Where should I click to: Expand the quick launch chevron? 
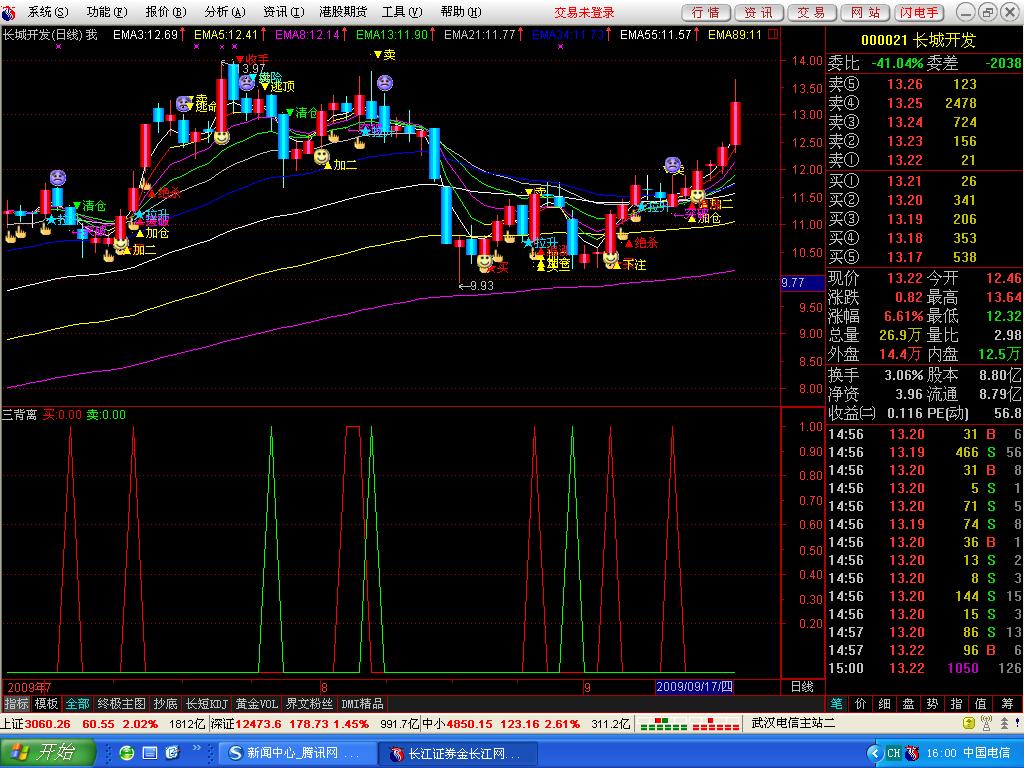pyautogui.click(x=197, y=748)
